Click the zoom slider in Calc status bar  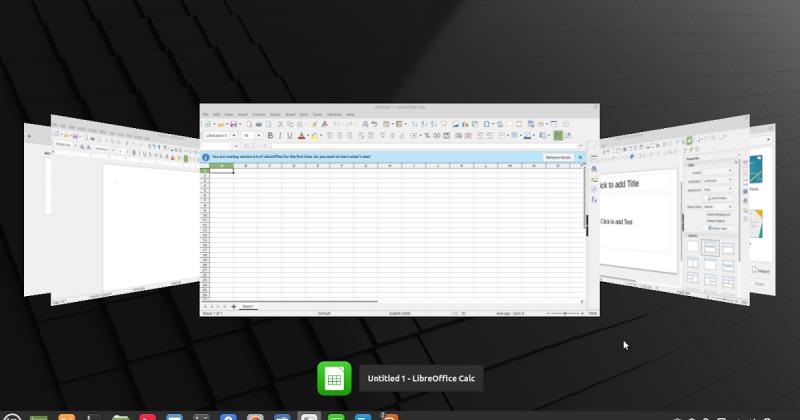[x=565, y=314]
